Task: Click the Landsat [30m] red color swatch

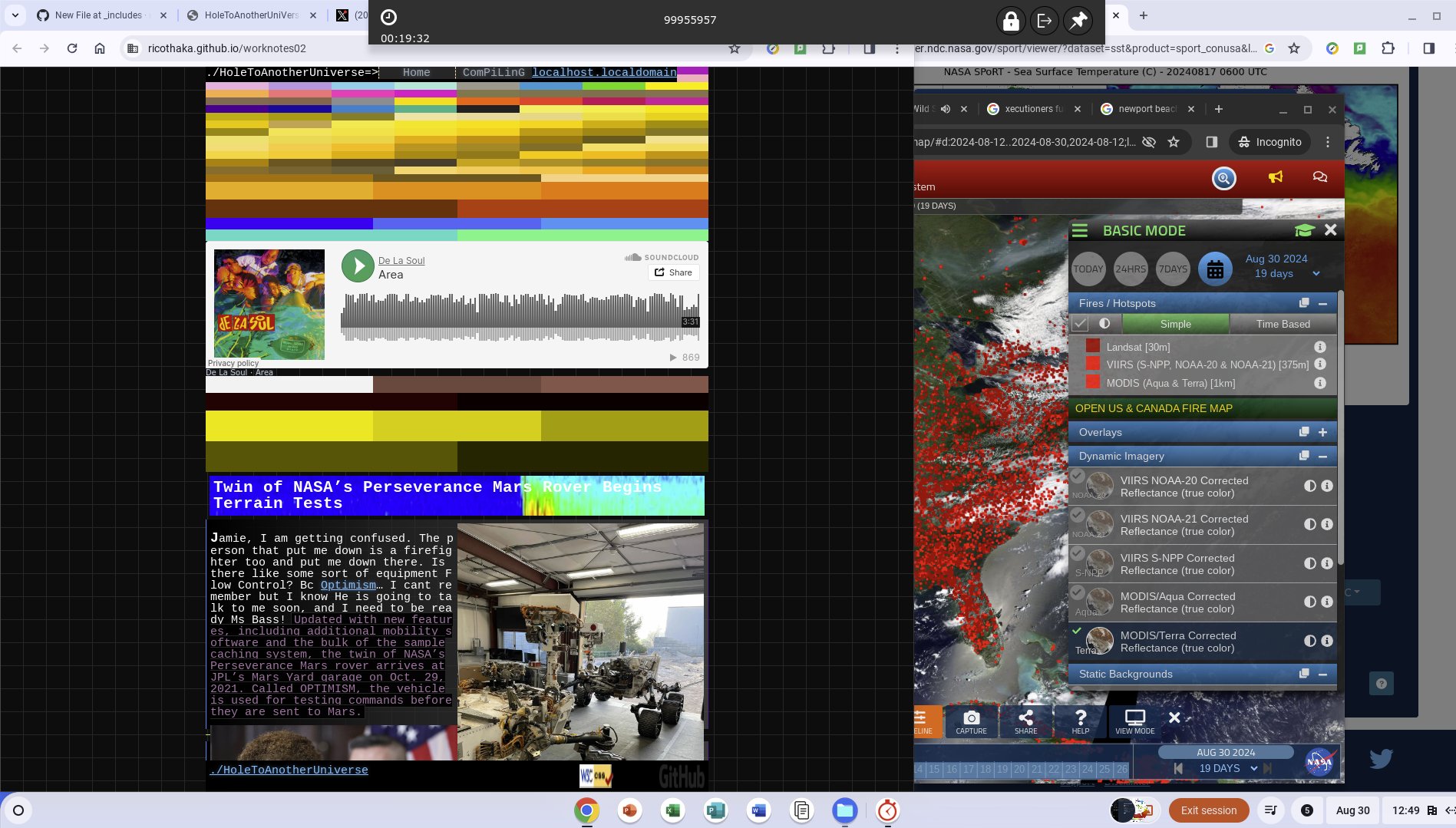Action: [1093, 346]
